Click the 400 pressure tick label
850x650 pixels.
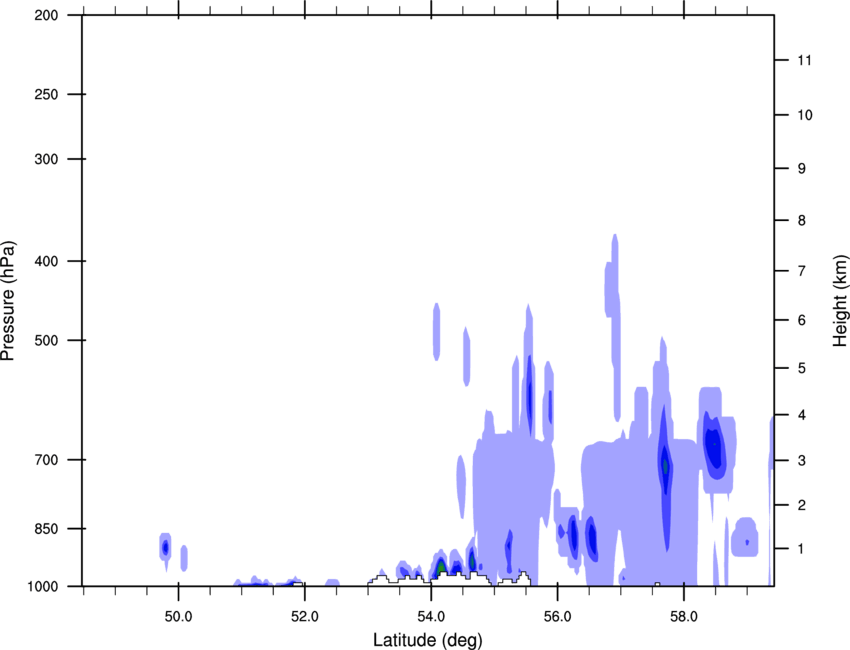click(46, 261)
